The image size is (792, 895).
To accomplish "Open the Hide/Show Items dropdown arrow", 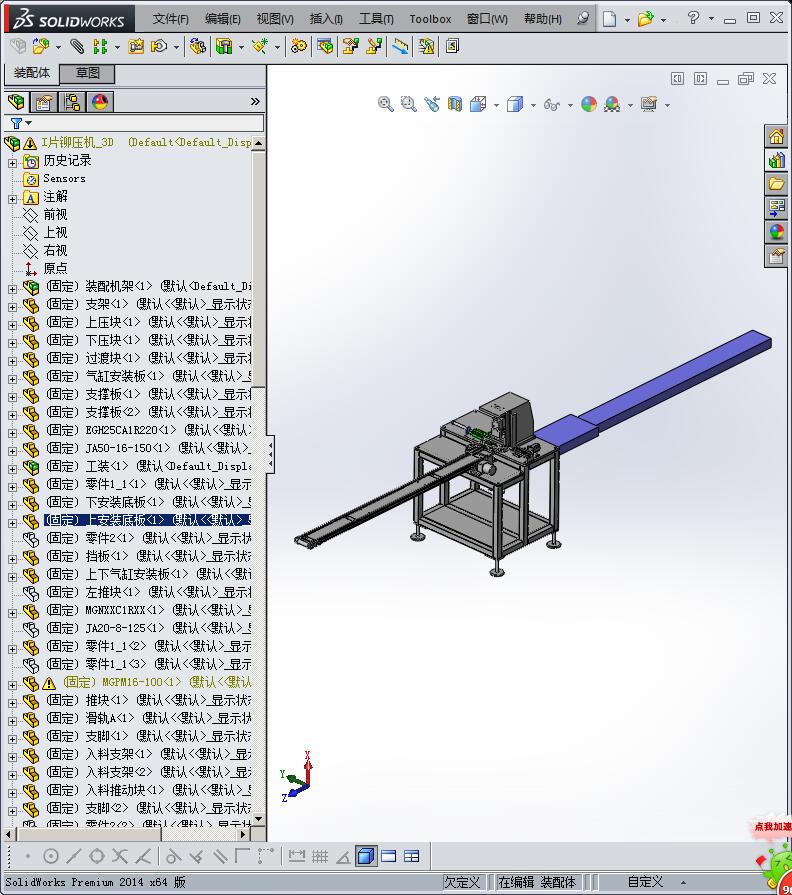I will pos(570,105).
